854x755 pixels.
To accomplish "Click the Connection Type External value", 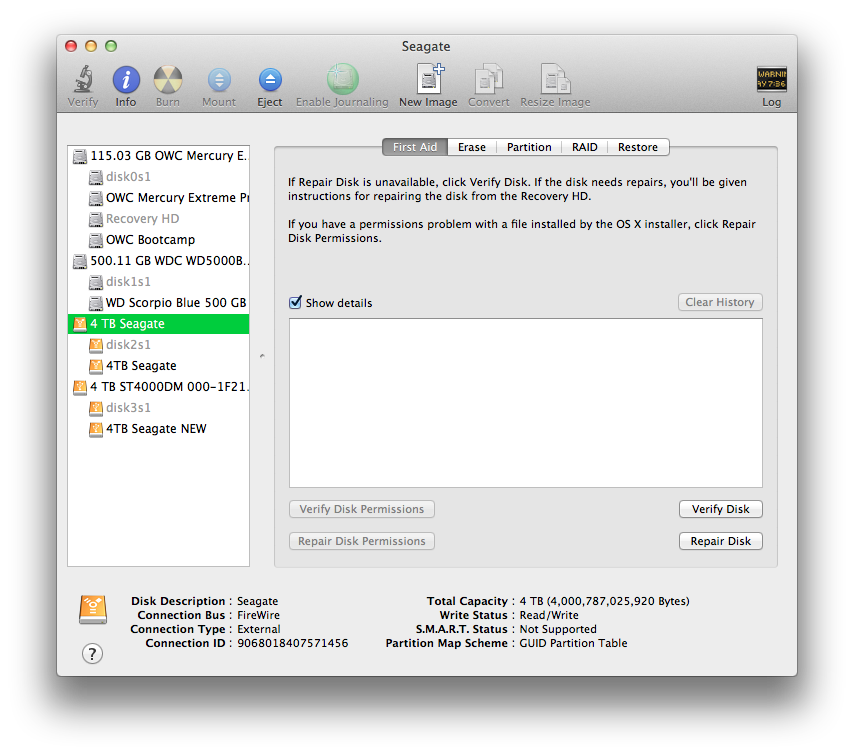I will pos(259,629).
